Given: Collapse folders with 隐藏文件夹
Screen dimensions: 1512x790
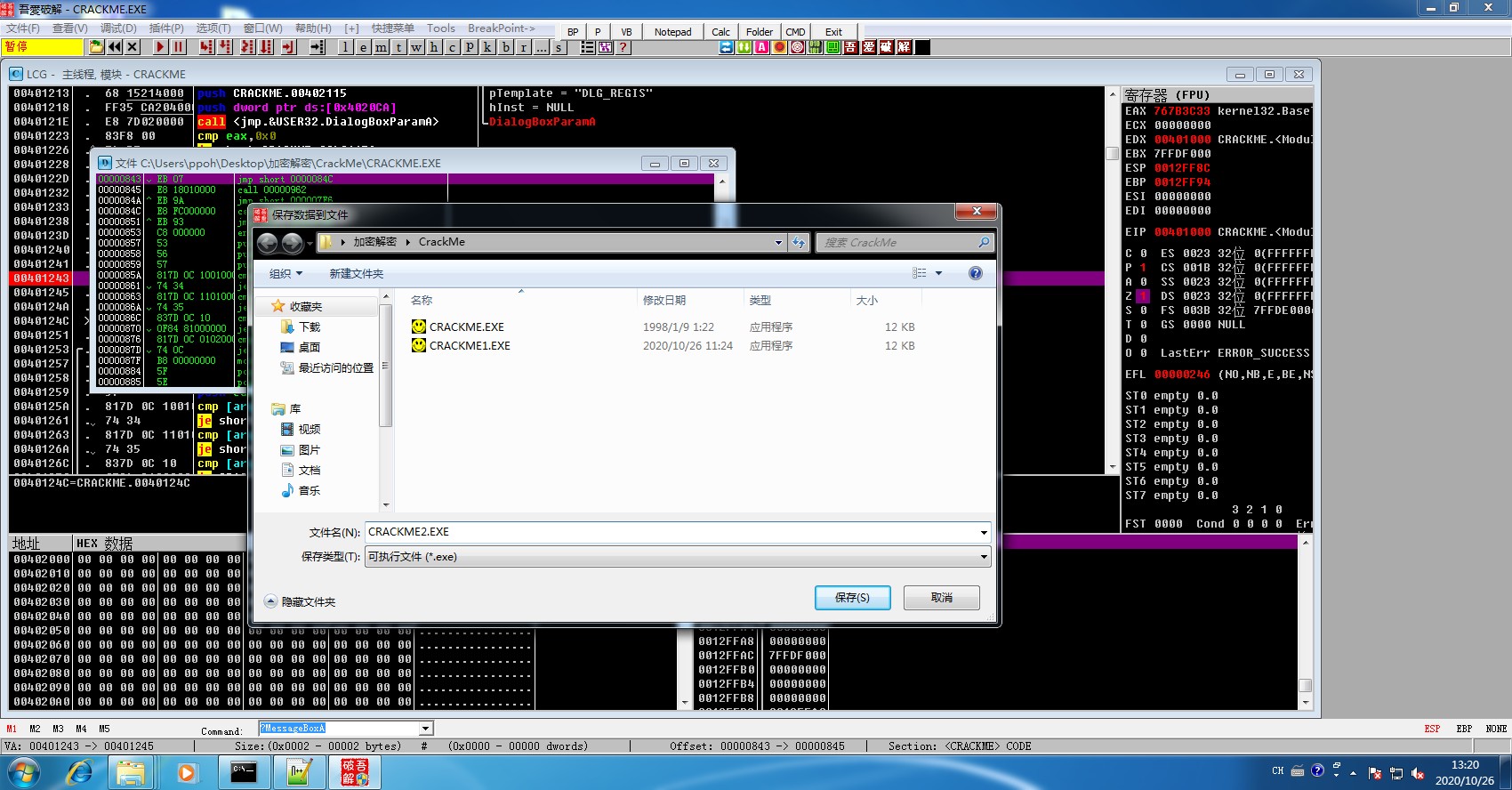Looking at the screenshot, I should tap(300, 602).
